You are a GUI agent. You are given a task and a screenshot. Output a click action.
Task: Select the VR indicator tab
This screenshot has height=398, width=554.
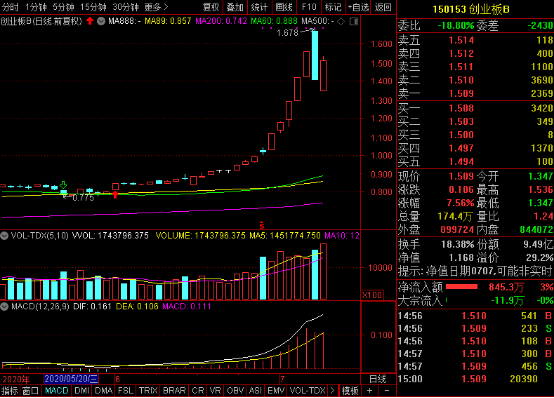[215, 391]
